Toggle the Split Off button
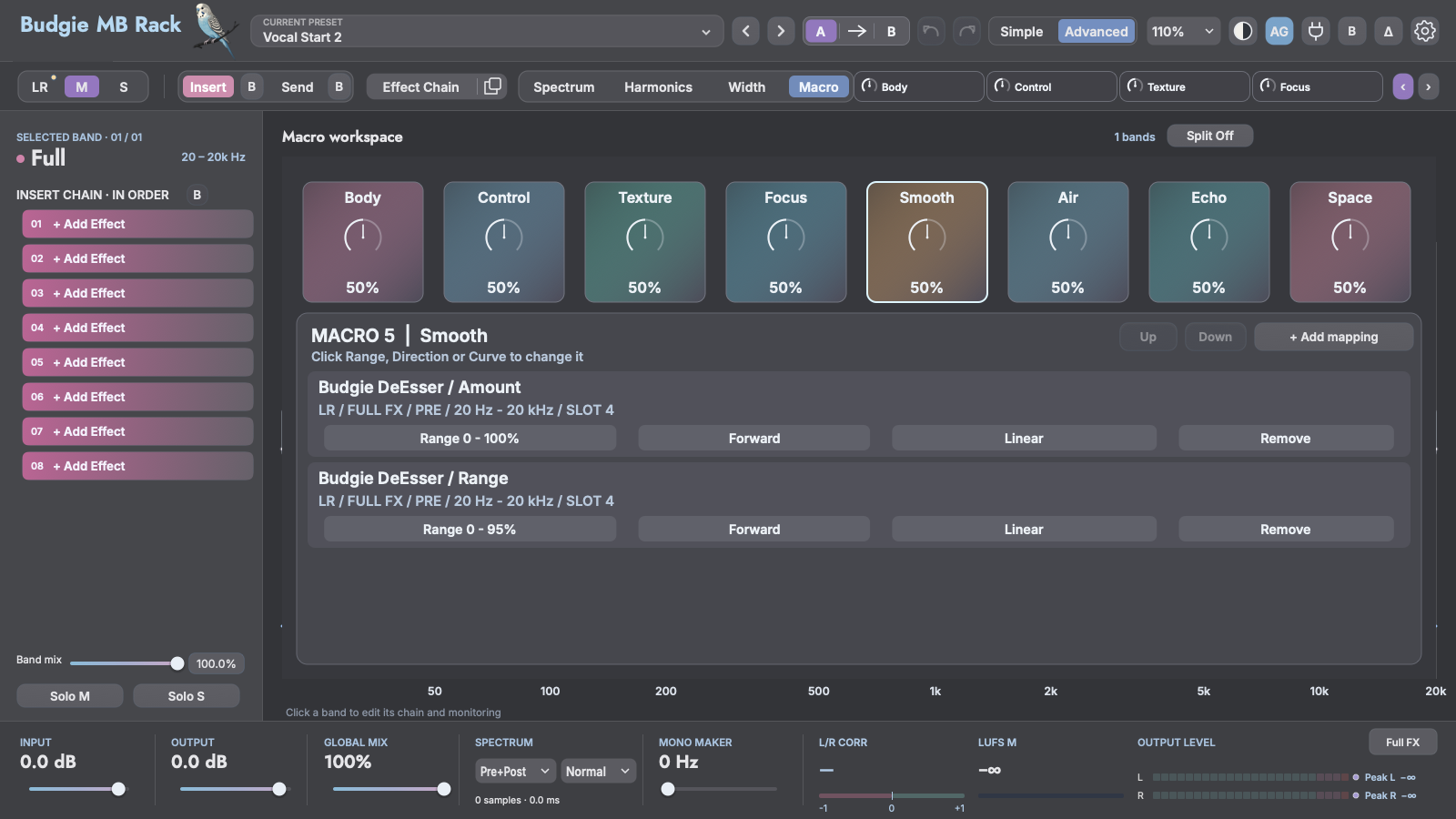 (x=1210, y=136)
